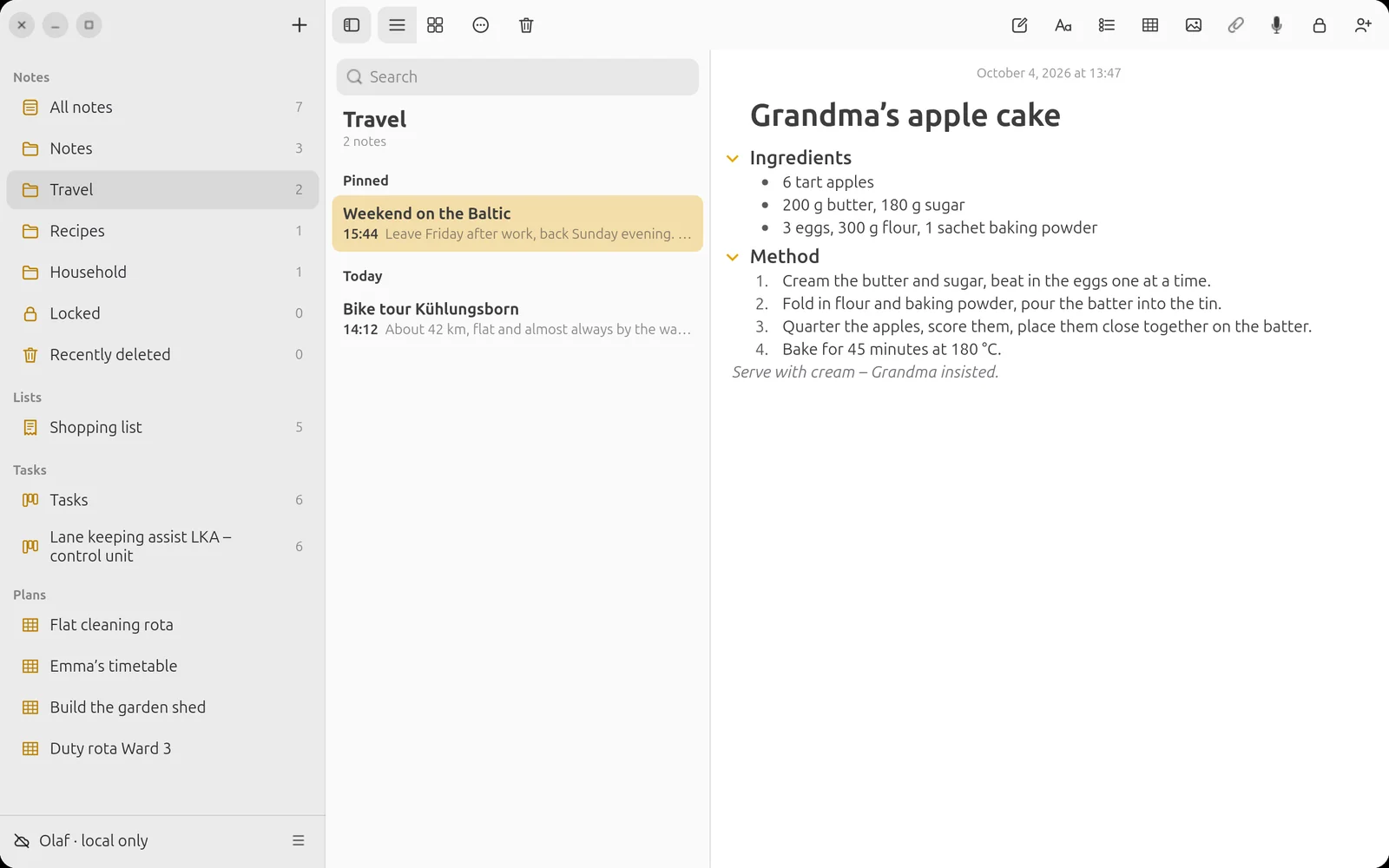
Task: Open the Locked folder
Action: point(162,313)
